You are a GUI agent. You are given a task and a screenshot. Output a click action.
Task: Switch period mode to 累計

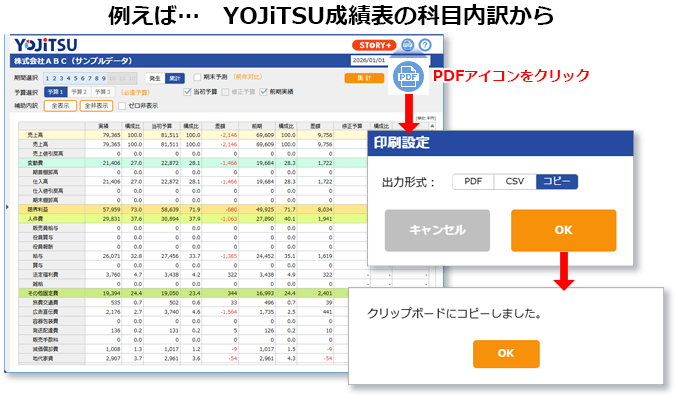click(x=175, y=78)
